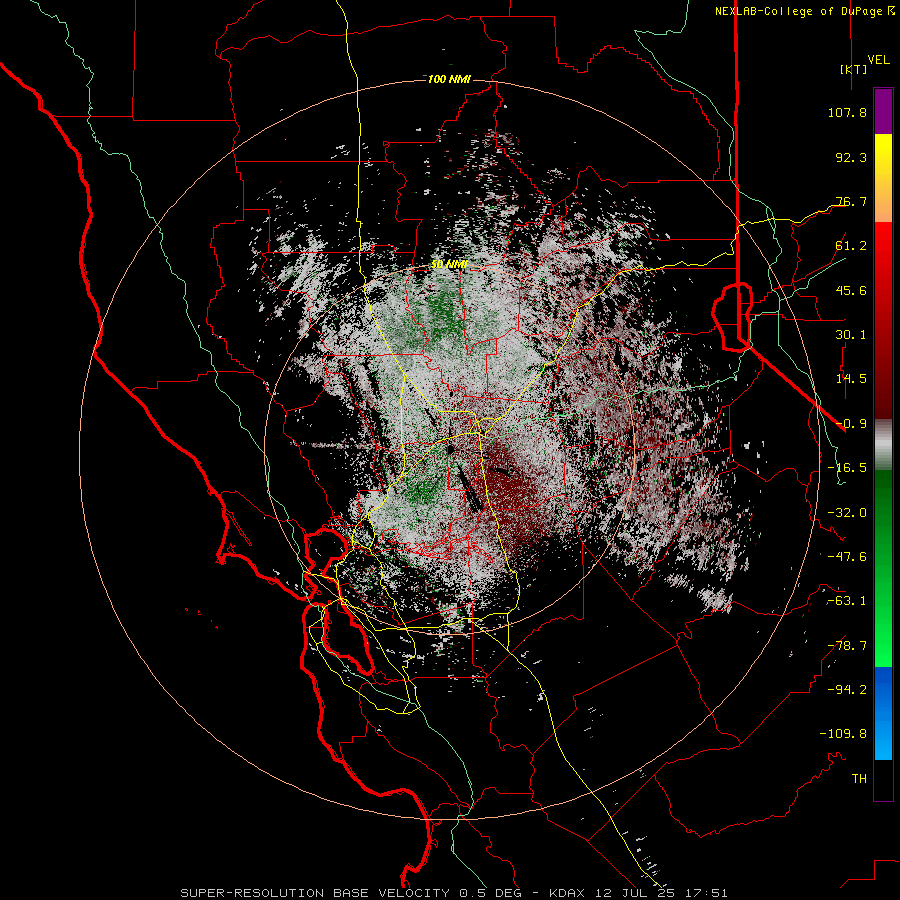This screenshot has width=900, height=900.
Task: Select the 14.5 velocity scale value
Action: (851, 379)
